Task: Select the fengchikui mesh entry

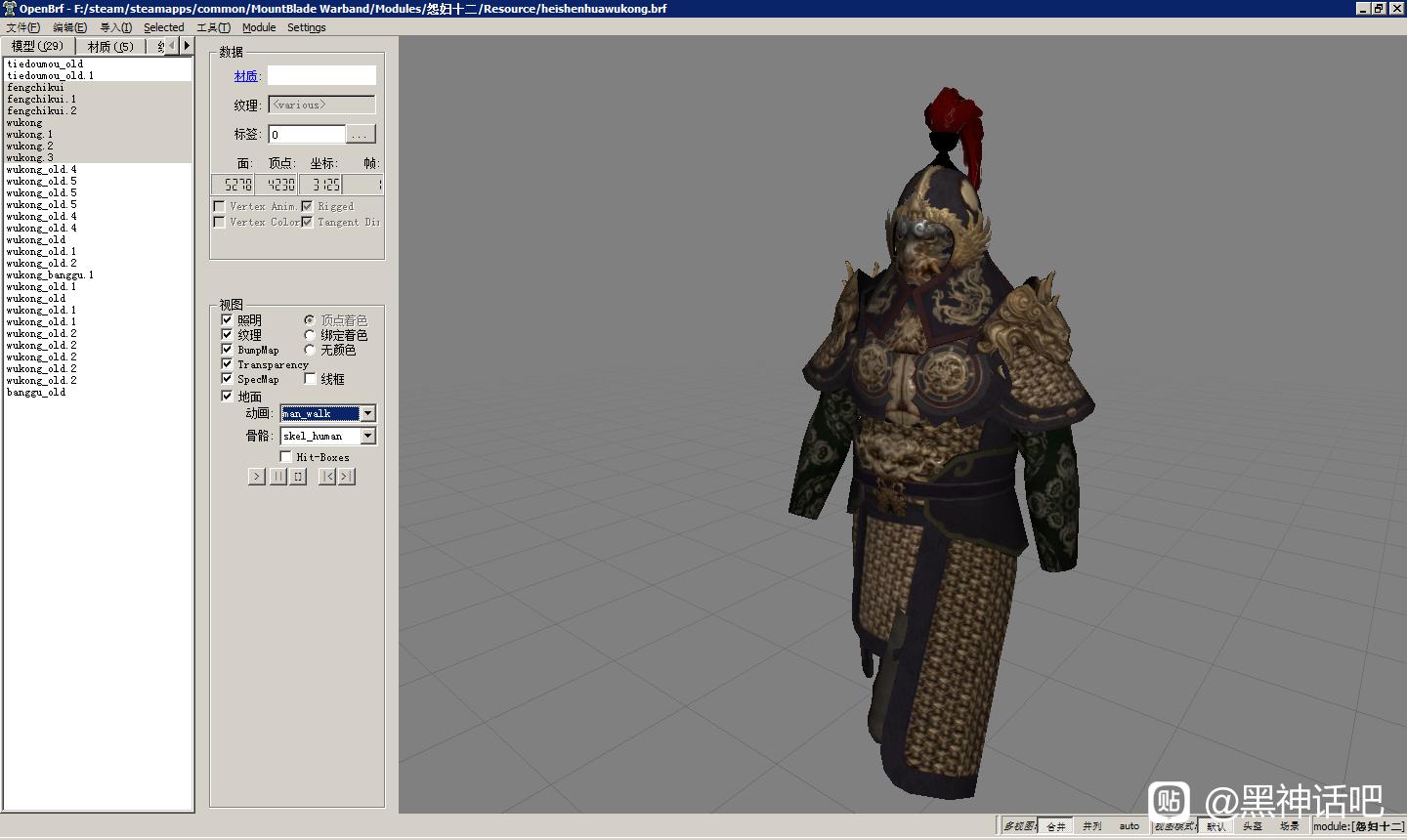Action: coord(98,87)
